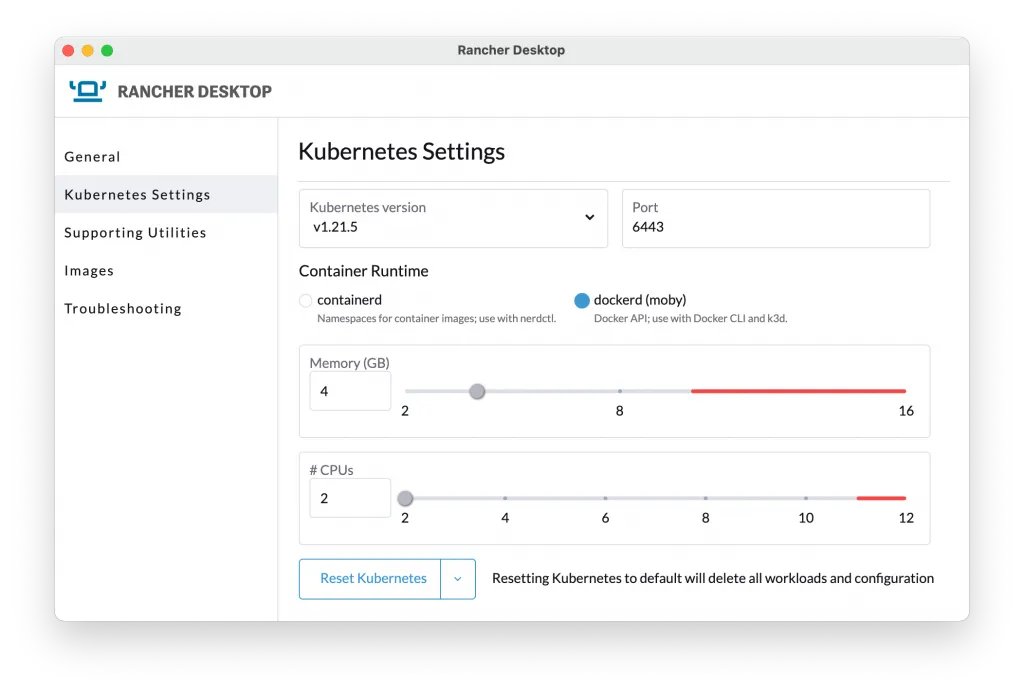Click the Kubernetes Settings page heading
Viewport: 1024px width, 693px height.
coord(402,152)
